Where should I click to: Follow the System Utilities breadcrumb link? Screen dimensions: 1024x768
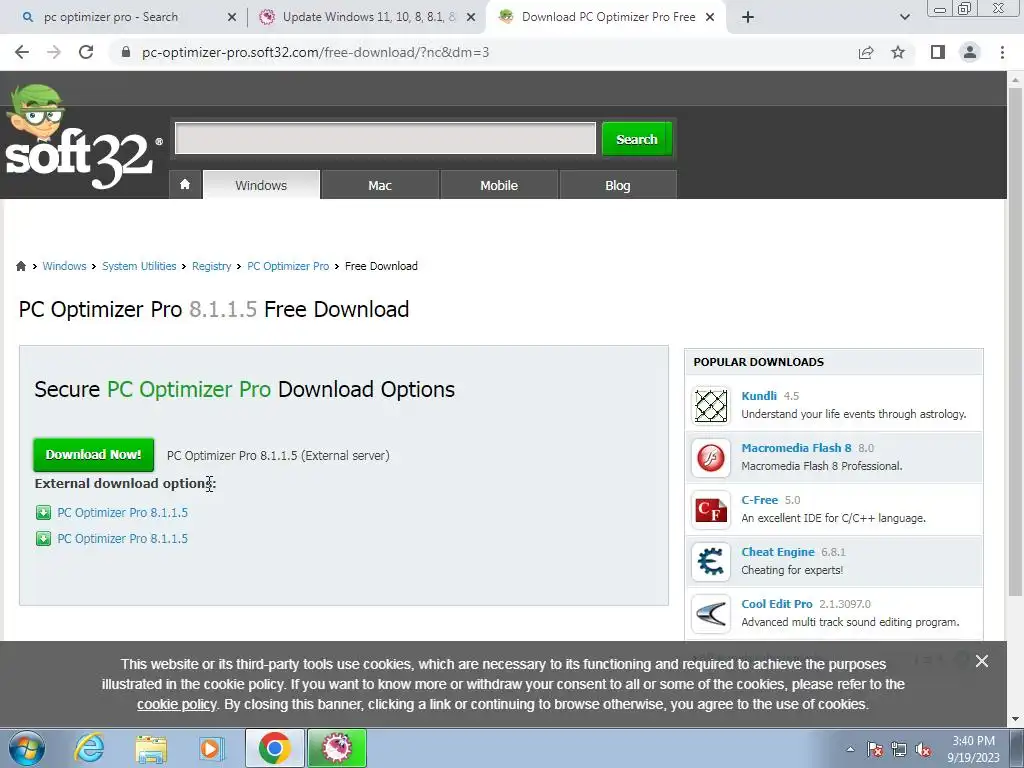coord(139,266)
